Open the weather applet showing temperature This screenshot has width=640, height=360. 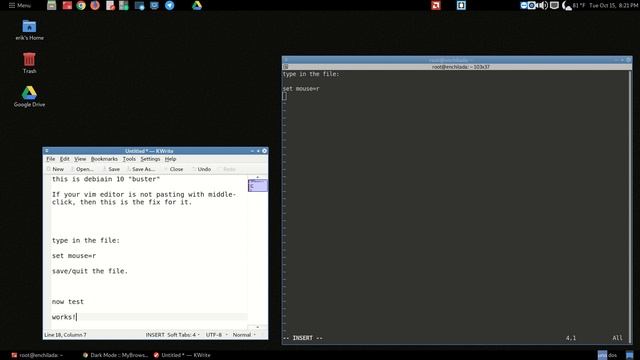click(573, 5)
